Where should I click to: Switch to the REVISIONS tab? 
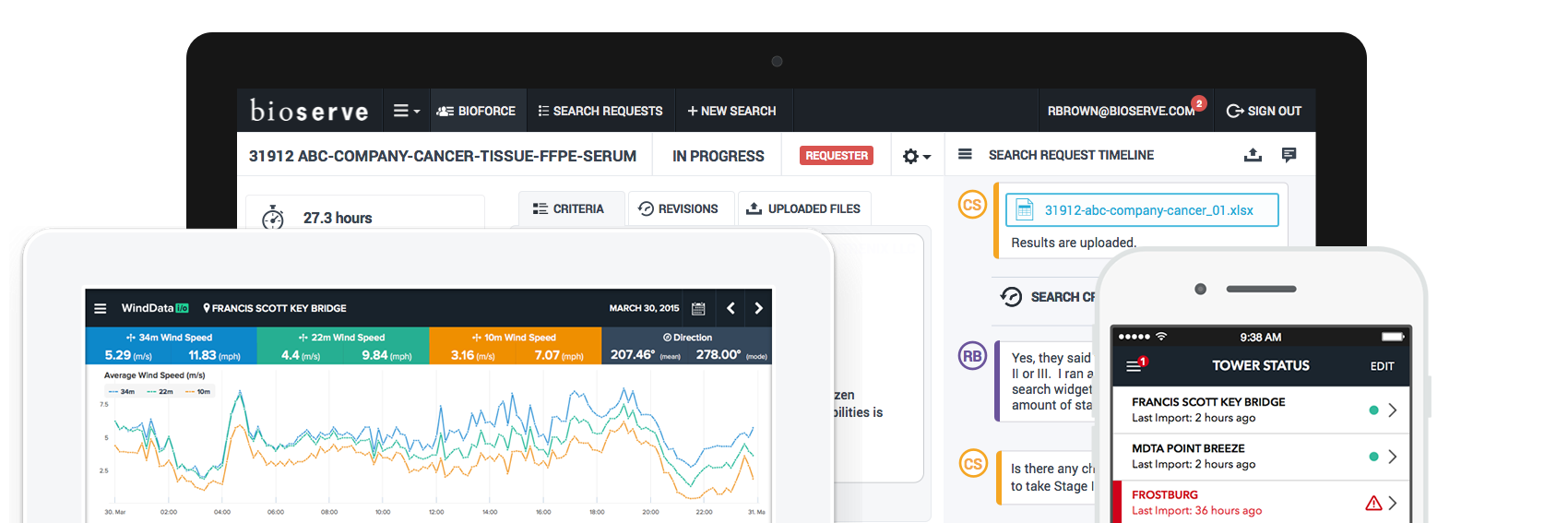click(x=679, y=208)
